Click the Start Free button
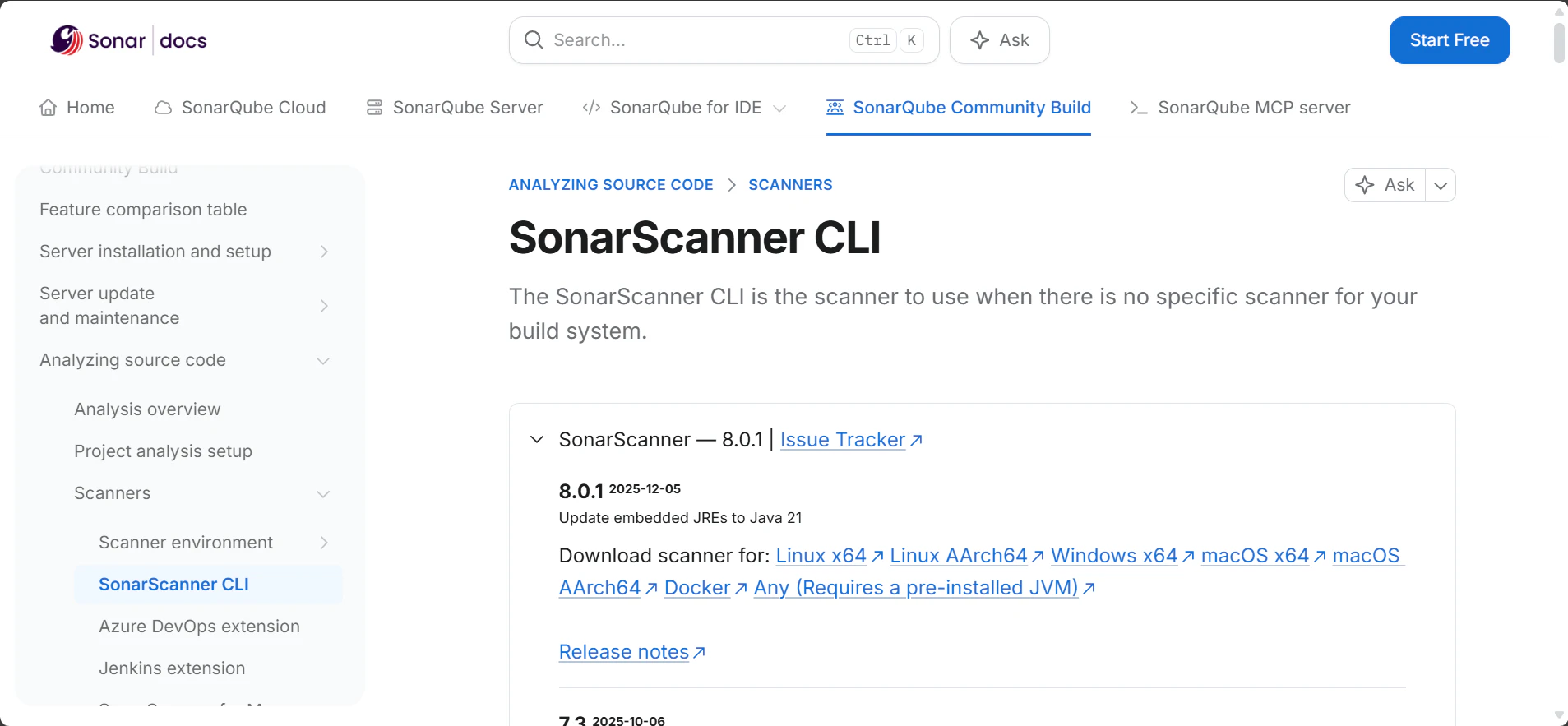1568x726 pixels. pyautogui.click(x=1450, y=40)
